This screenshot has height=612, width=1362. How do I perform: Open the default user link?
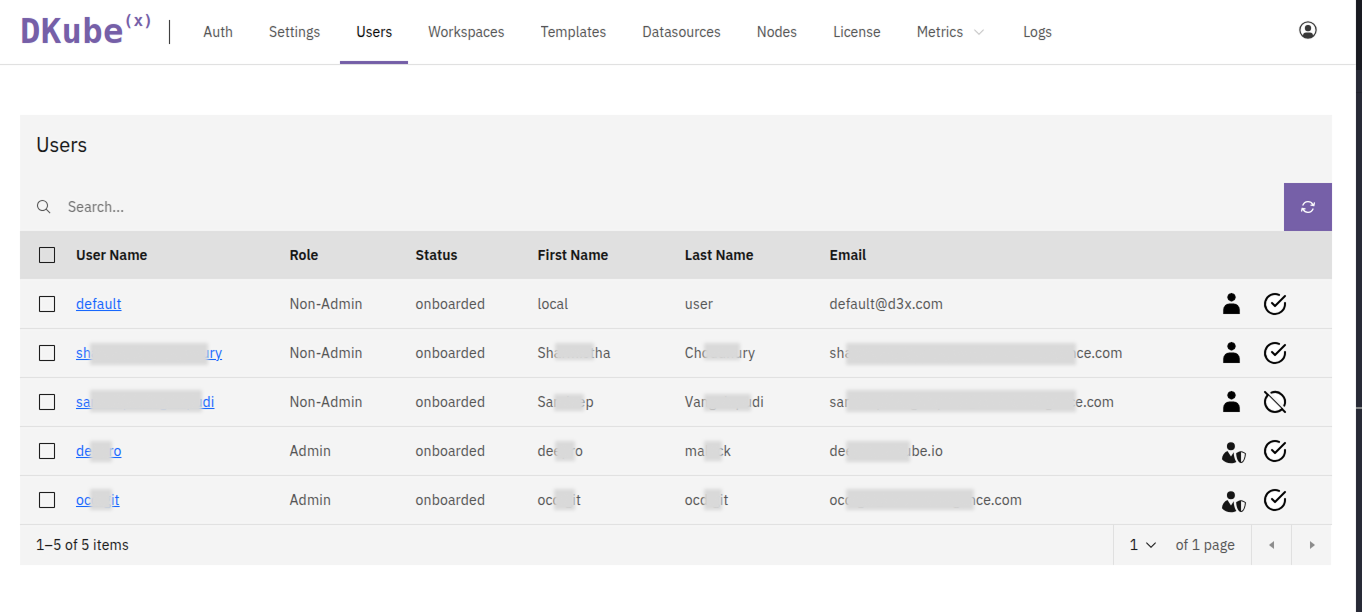pyautogui.click(x=98, y=304)
